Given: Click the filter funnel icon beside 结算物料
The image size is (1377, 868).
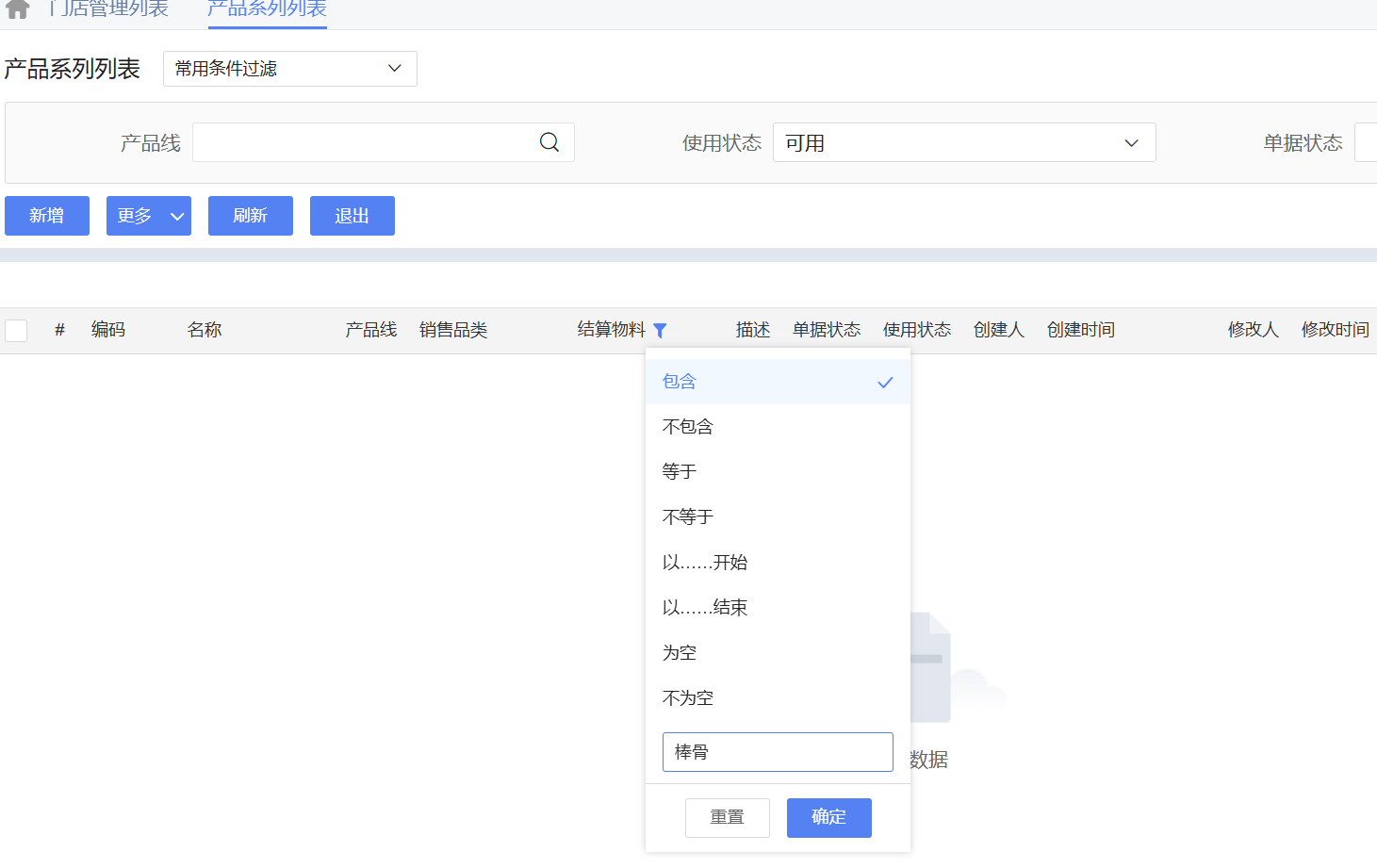Looking at the screenshot, I should click(660, 331).
